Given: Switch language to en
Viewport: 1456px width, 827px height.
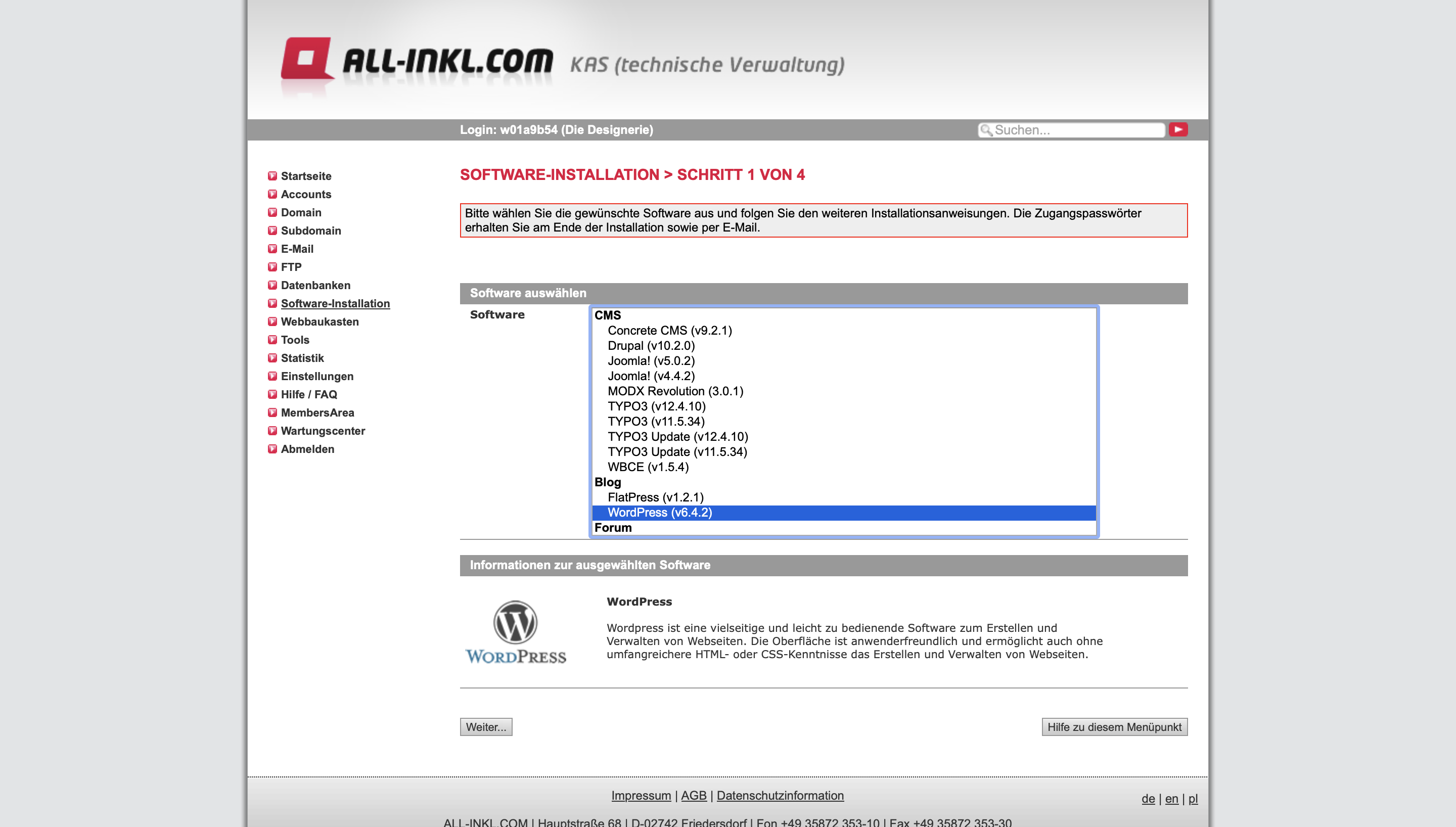Looking at the screenshot, I should click(1171, 799).
